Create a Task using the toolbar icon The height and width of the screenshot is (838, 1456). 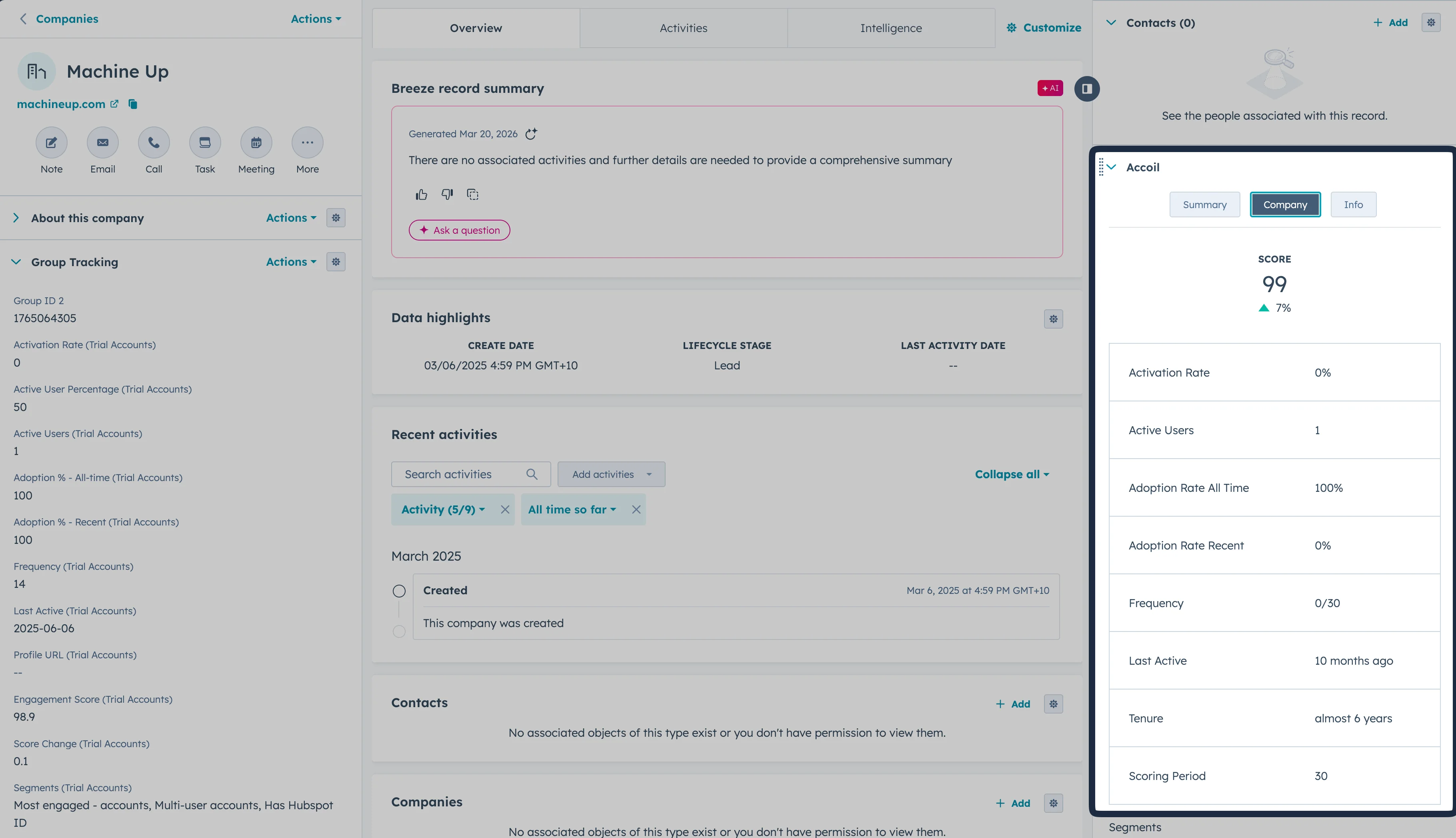point(205,142)
